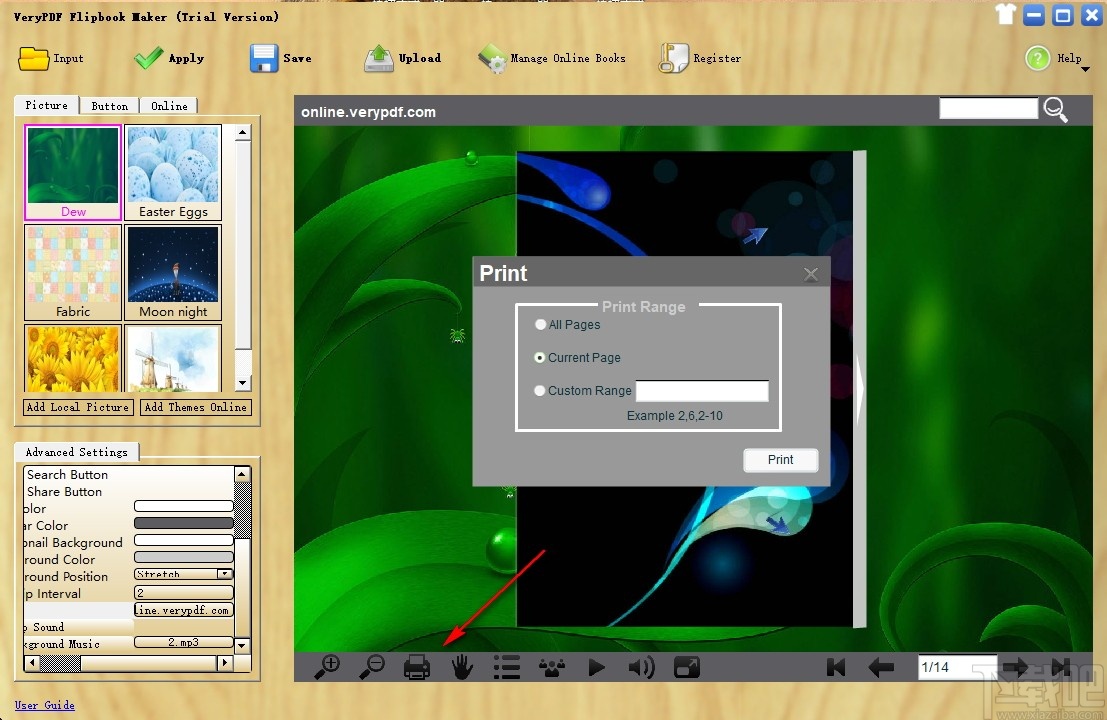This screenshot has width=1107, height=720.
Task: Mute the flipbook sound
Action: tap(641, 666)
